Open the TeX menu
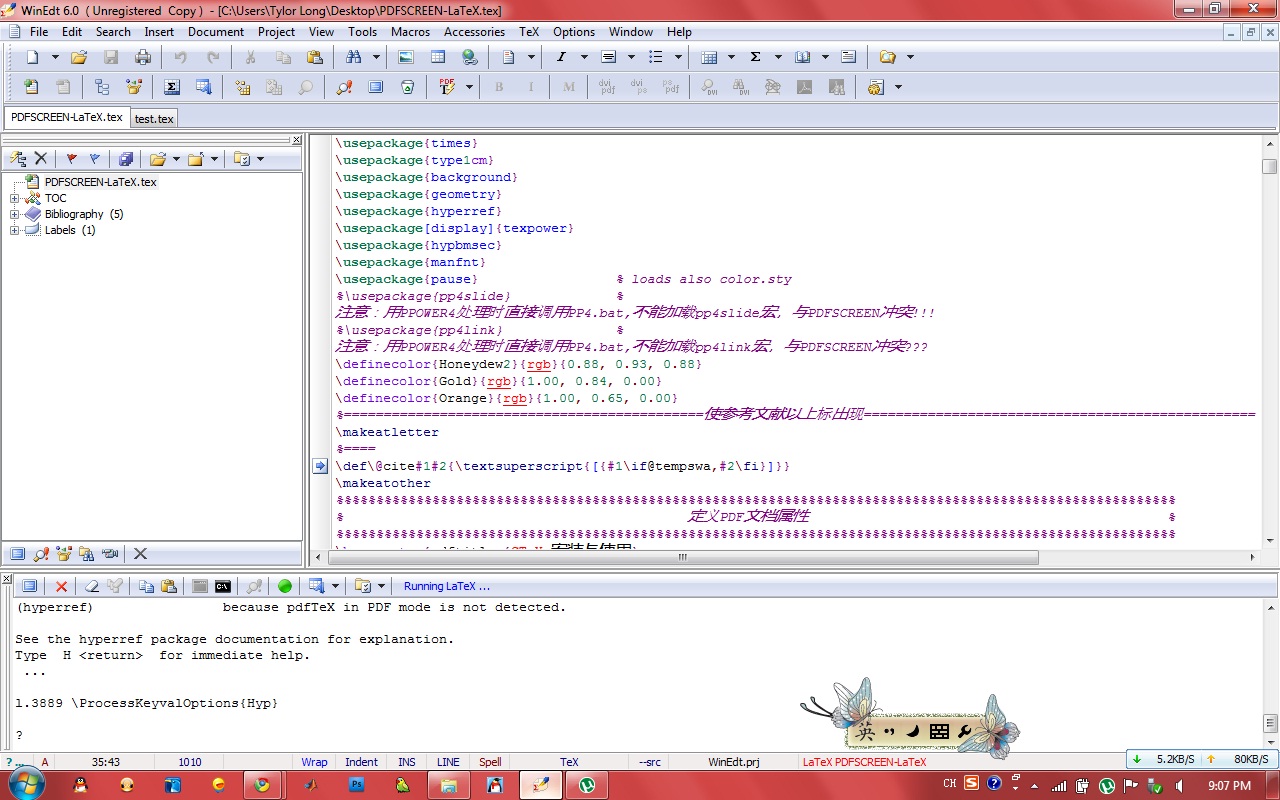 coord(529,32)
